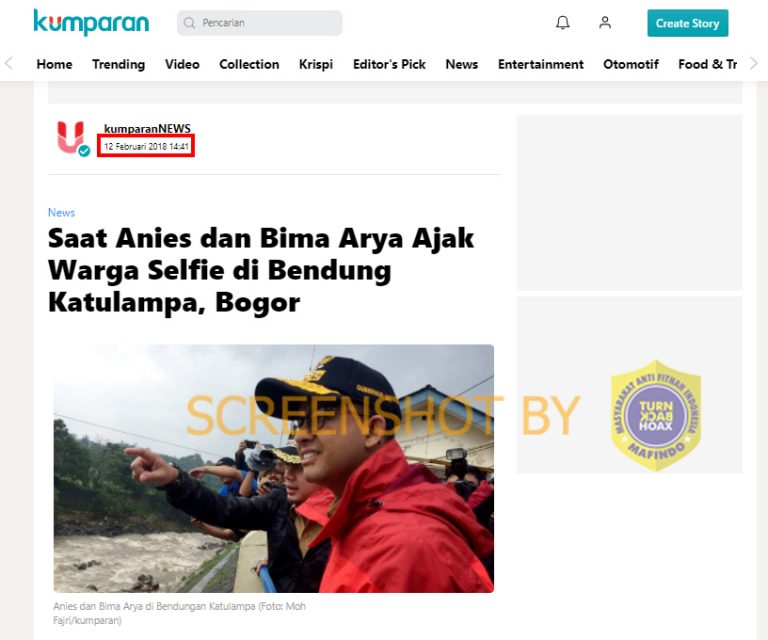
Task: Focus the Pencarian search field
Action: 260,23
